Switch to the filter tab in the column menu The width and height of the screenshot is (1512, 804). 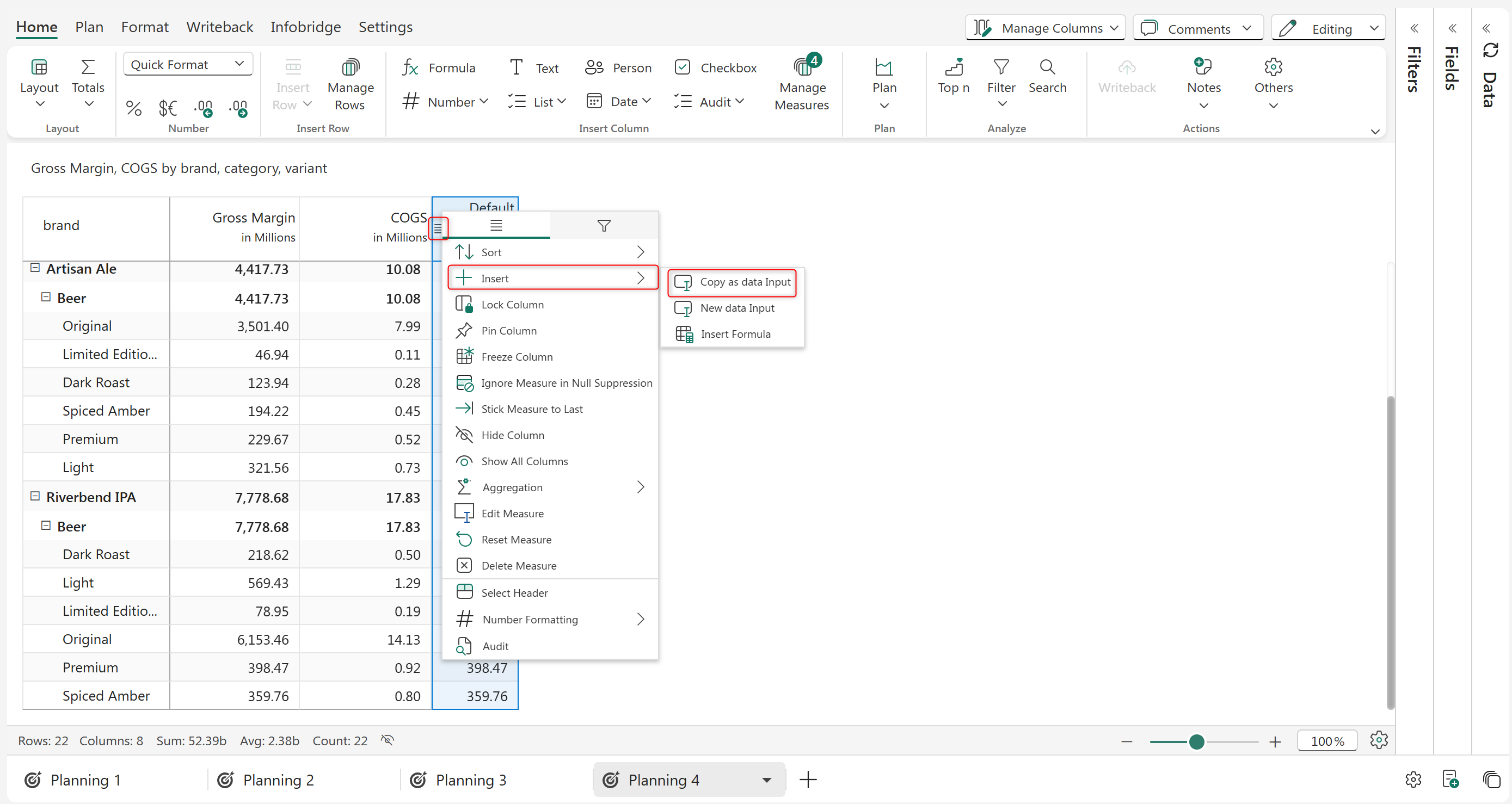(x=604, y=226)
